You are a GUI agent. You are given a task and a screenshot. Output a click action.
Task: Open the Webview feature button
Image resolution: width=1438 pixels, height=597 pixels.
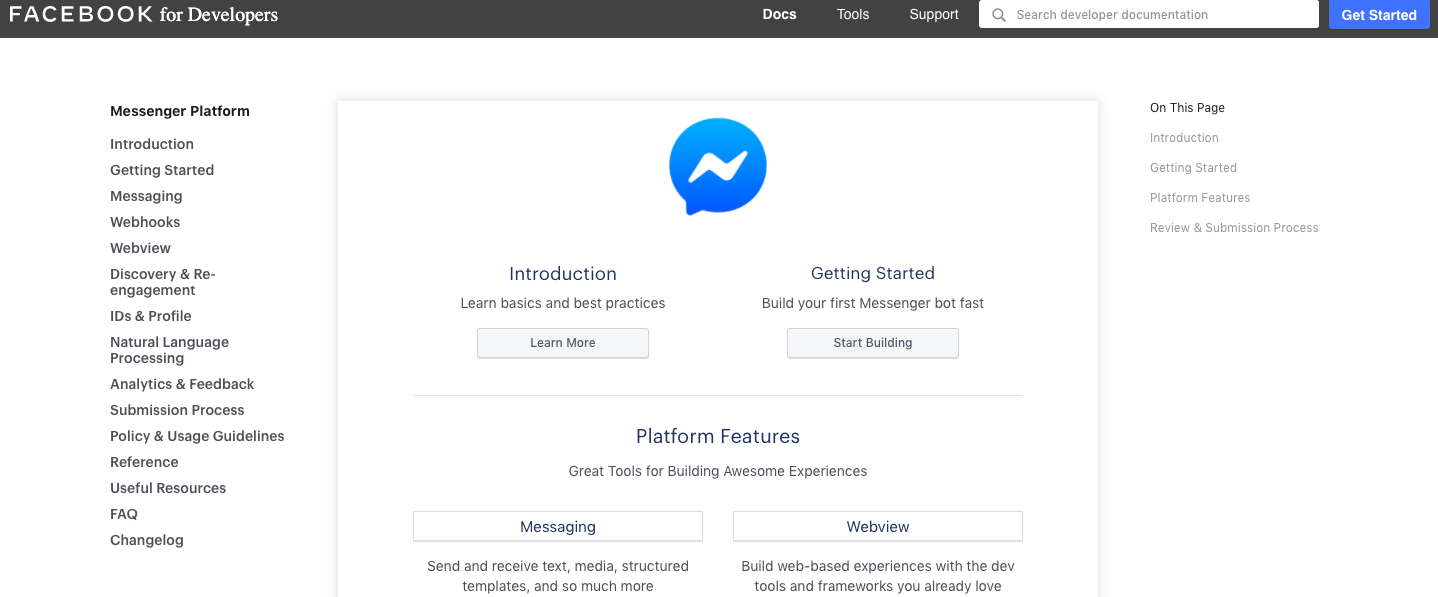point(878,527)
